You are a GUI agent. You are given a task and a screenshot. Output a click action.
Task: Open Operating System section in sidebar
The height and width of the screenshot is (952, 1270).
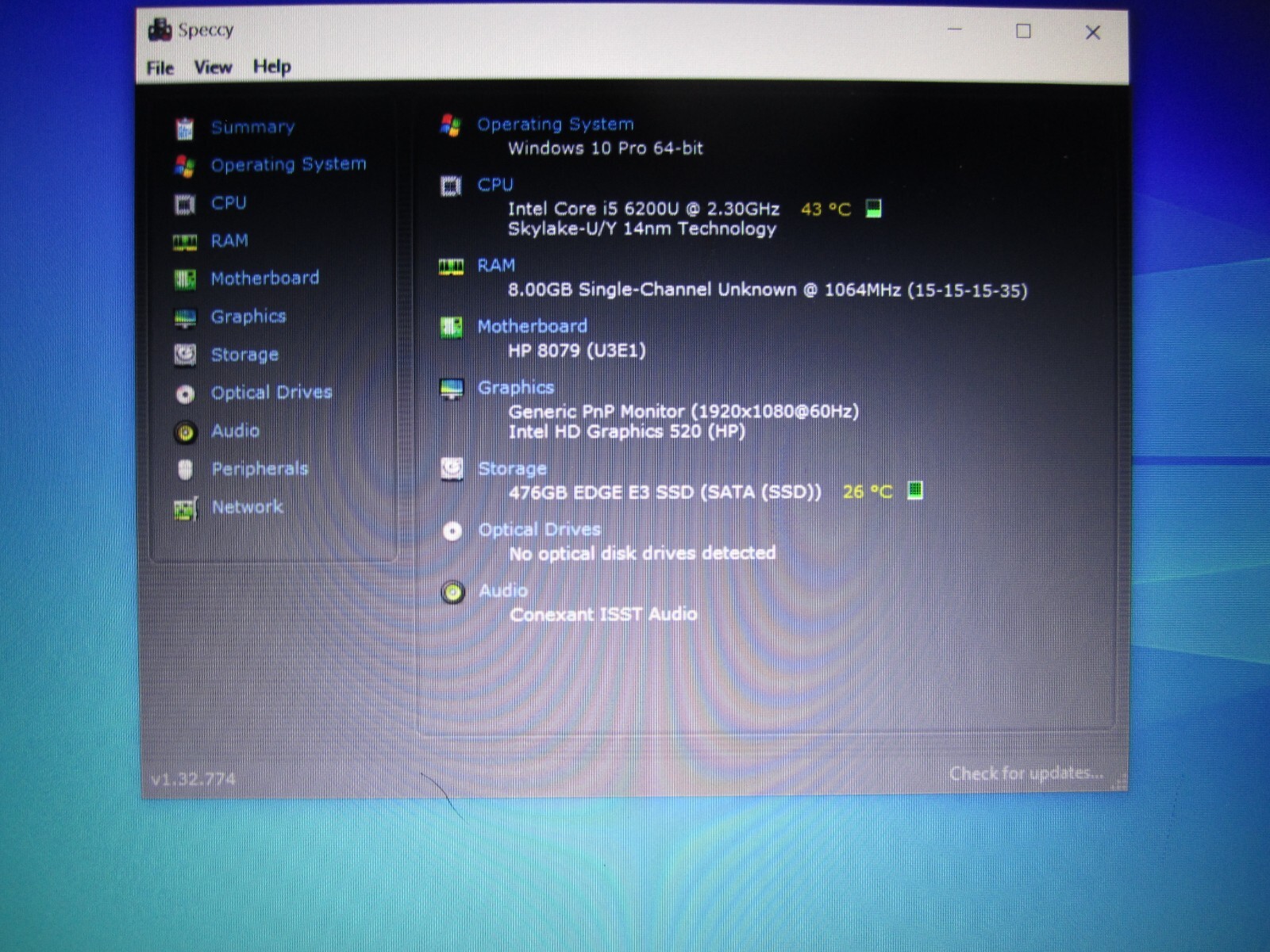point(288,164)
